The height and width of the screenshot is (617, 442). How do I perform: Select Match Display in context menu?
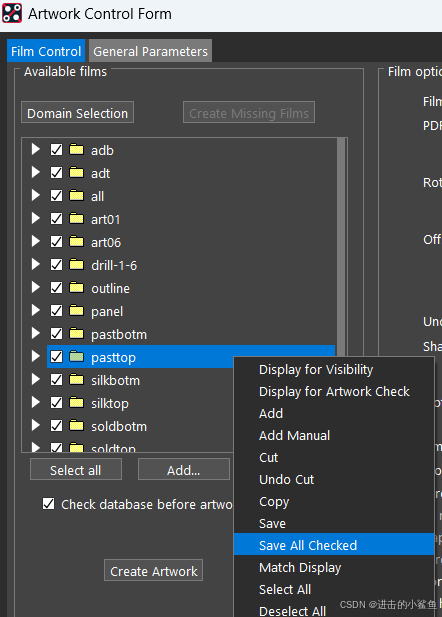pyautogui.click(x=300, y=568)
